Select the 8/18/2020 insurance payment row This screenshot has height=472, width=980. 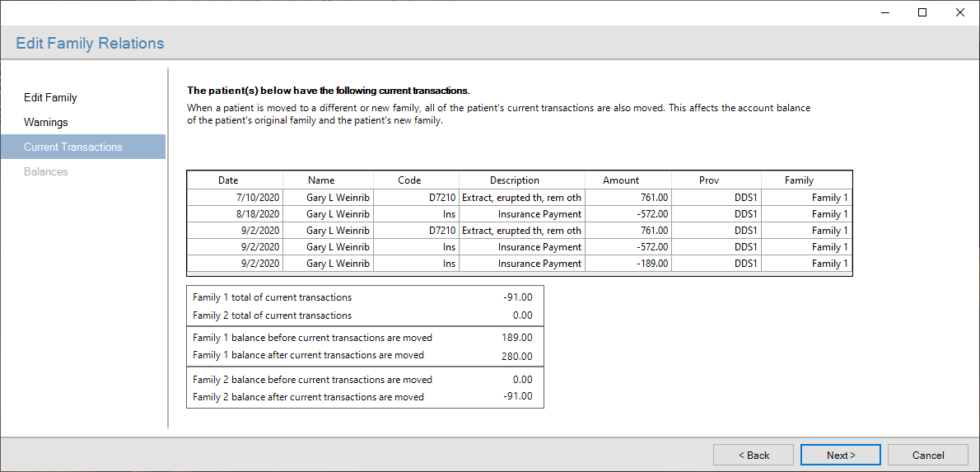click(x=518, y=214)
